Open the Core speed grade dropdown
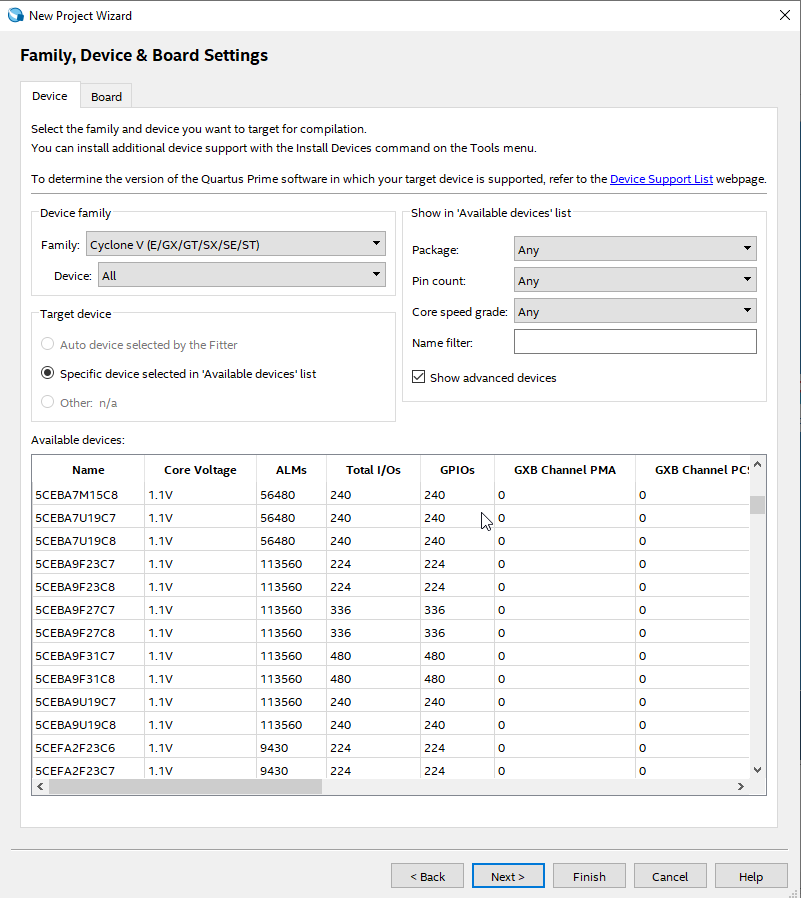This screenshot has height=898, width=801. (x=635, y=311)
